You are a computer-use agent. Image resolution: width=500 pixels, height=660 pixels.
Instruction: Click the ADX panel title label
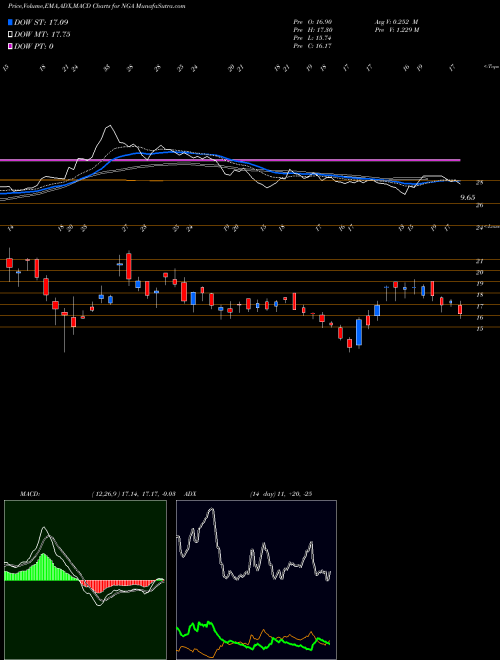click(191, 494)
